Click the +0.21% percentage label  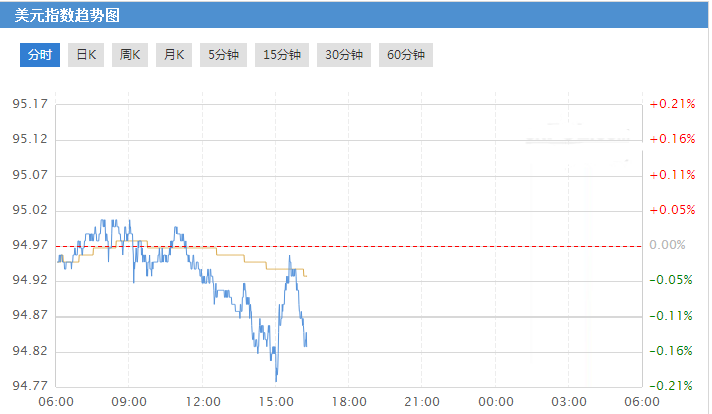point(671,104)
